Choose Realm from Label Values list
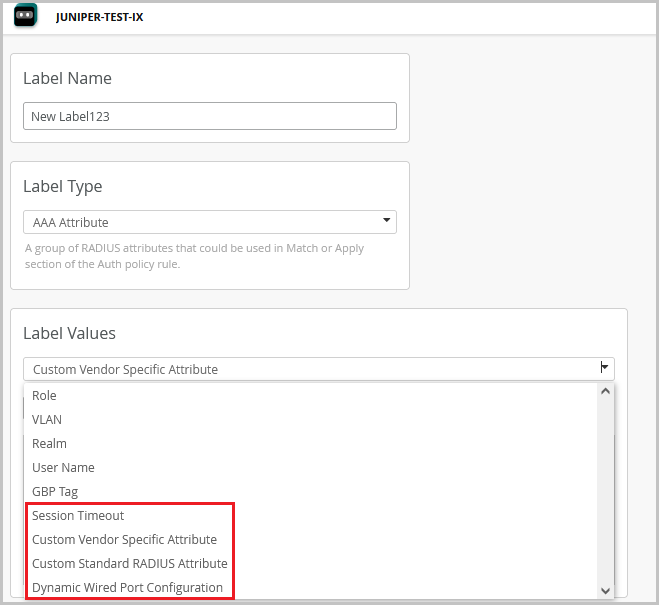Image resolution: width=659 pixels, height=605 pixels. [49, 444]
